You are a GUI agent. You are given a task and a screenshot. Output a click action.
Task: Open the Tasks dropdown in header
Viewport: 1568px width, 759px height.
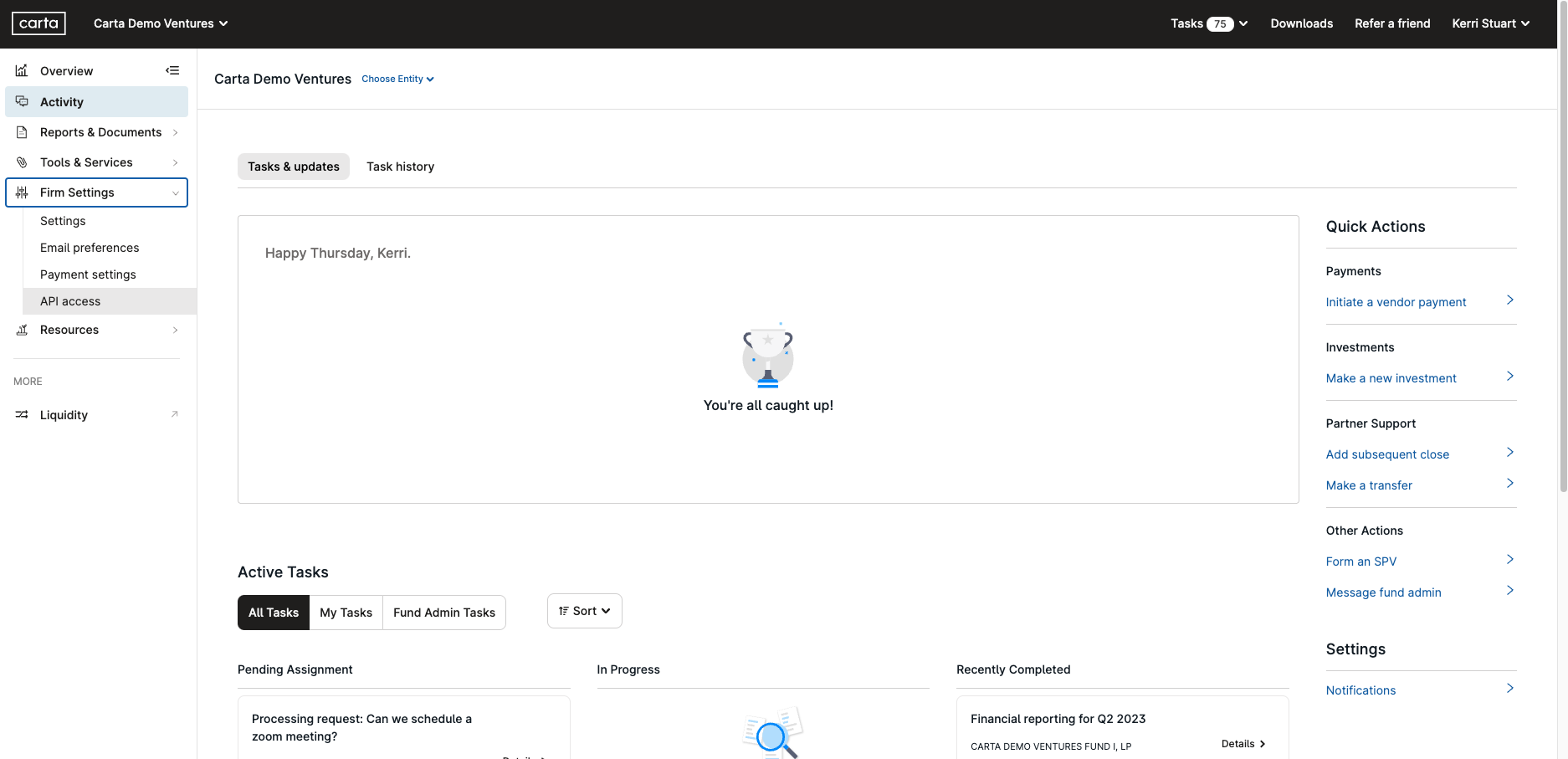(x=1209, y=23)
